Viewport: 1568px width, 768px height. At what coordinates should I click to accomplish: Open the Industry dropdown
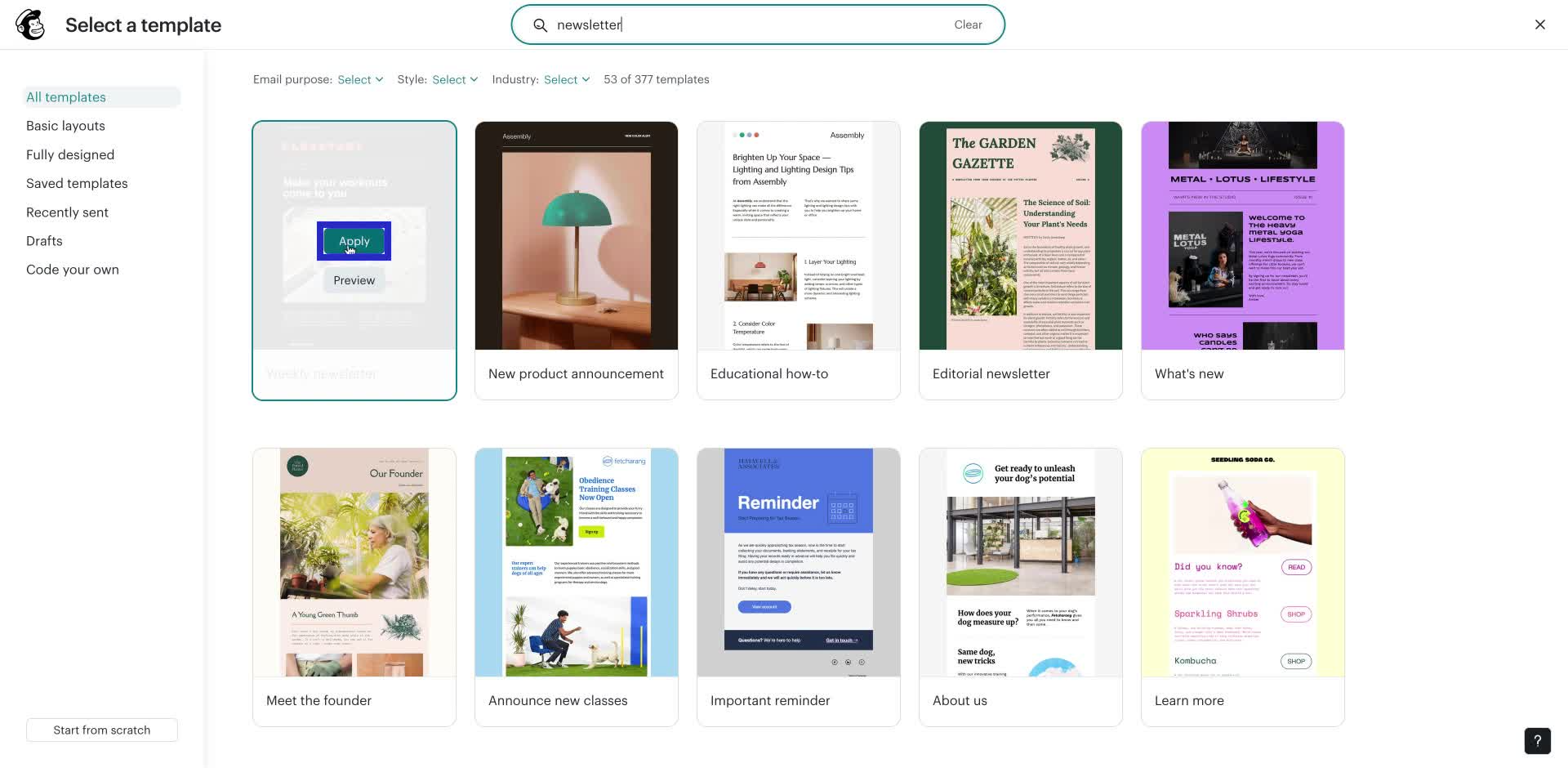[565, 79]
